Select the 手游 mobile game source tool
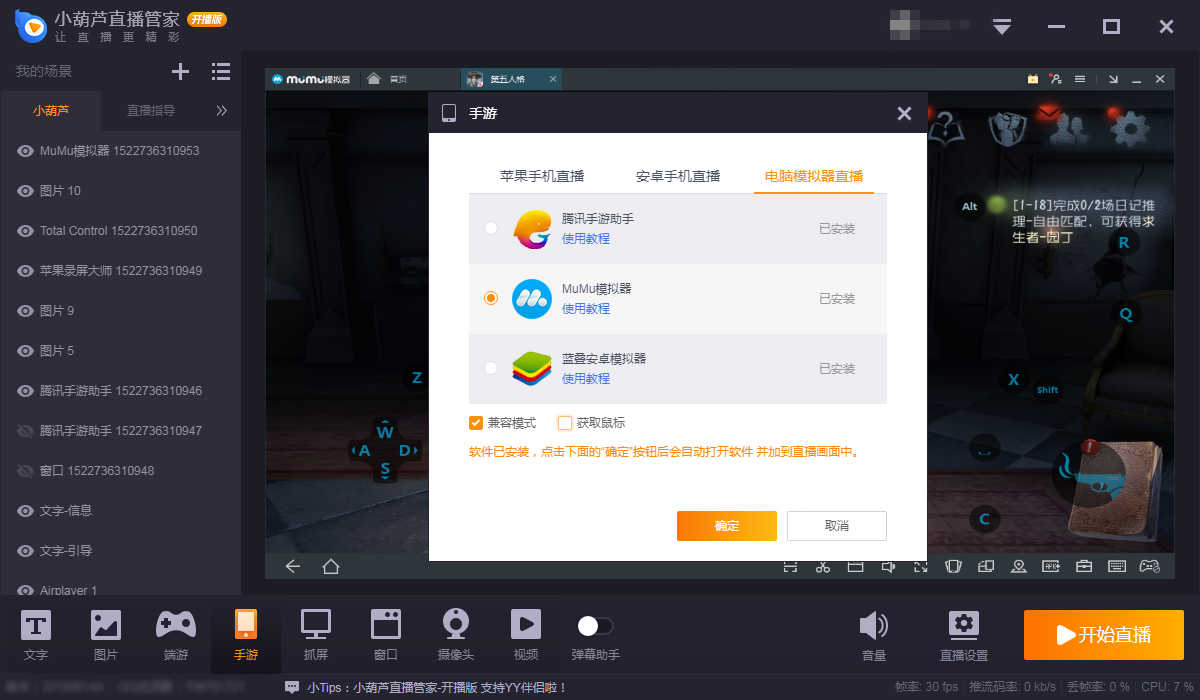This screenshot has height=700, width=1200. [x=245, y=636]
